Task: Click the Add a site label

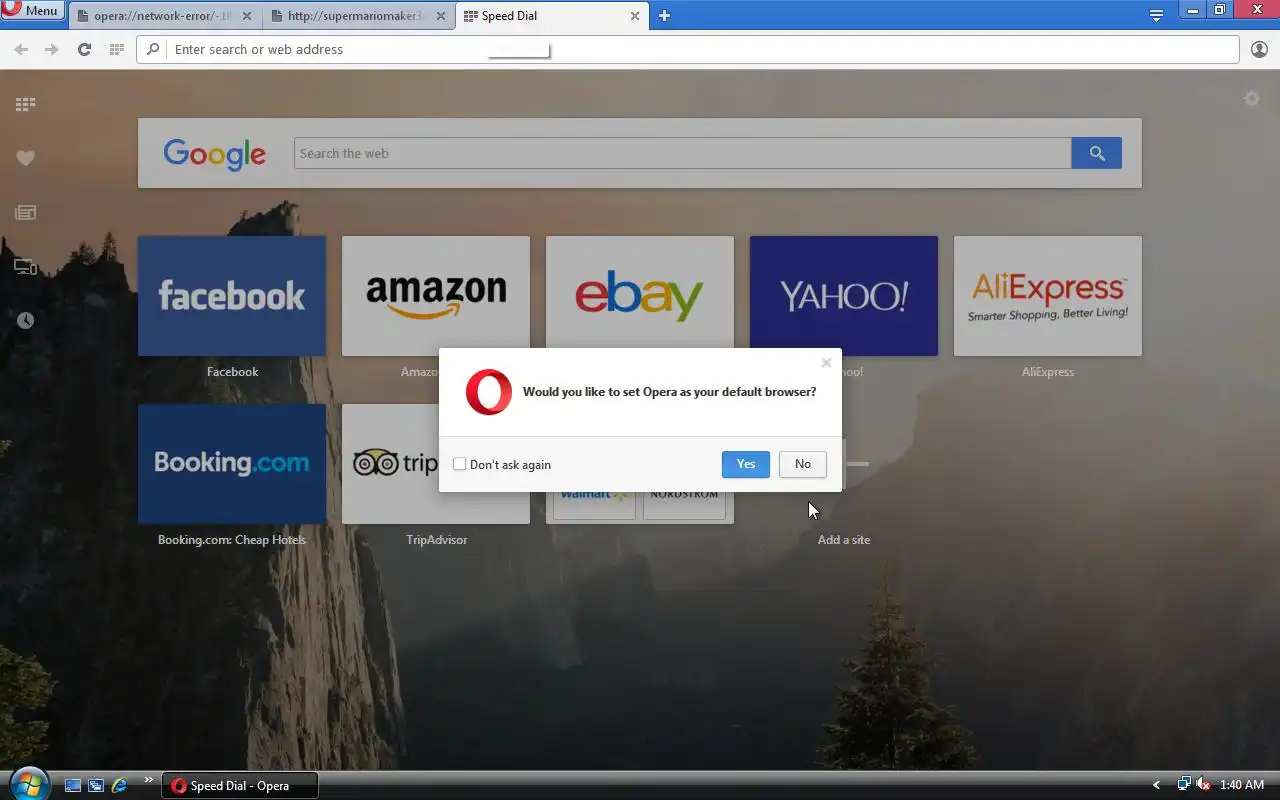Action: [844, 540]
